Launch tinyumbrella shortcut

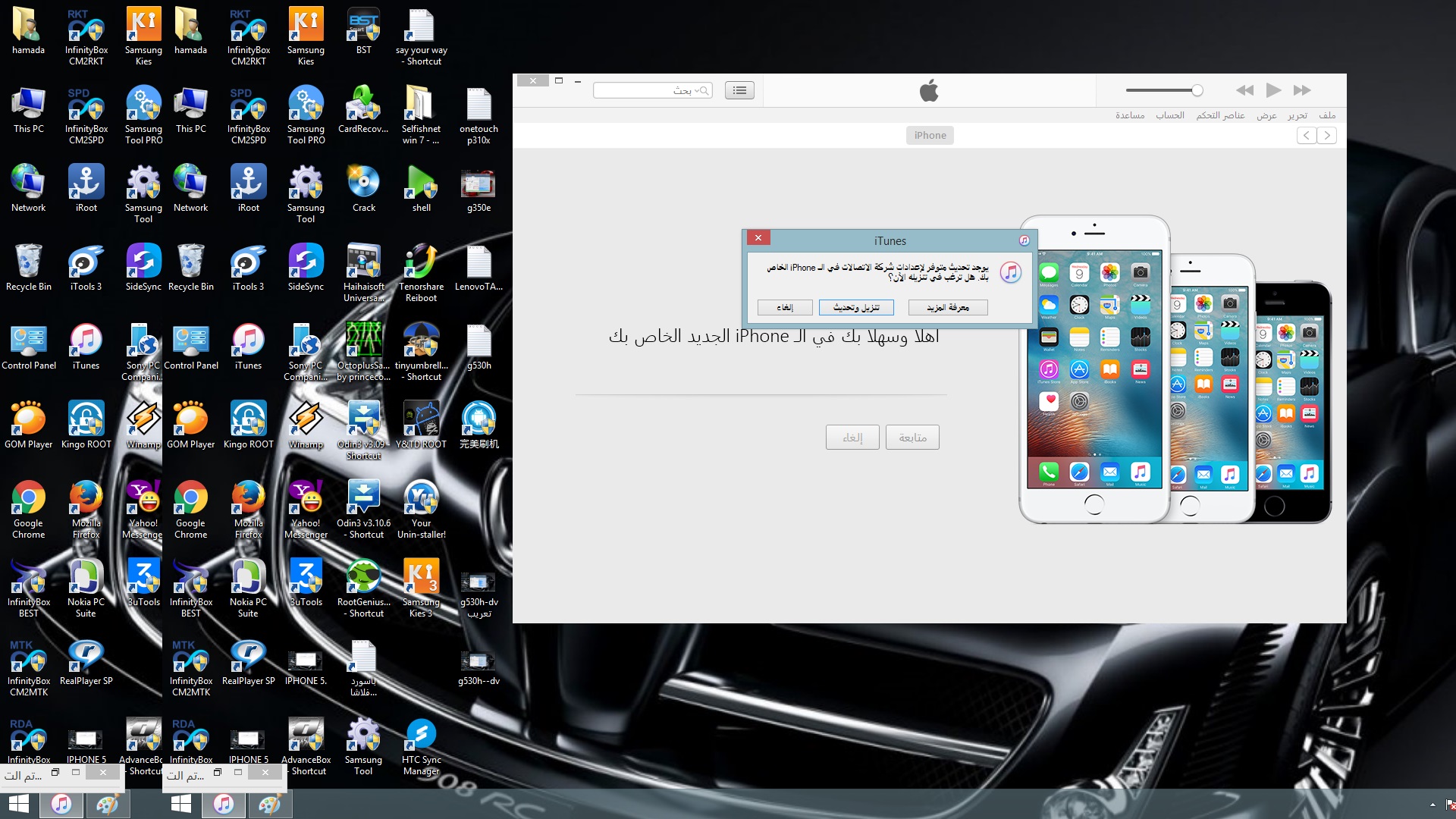(x=422, y=351)
